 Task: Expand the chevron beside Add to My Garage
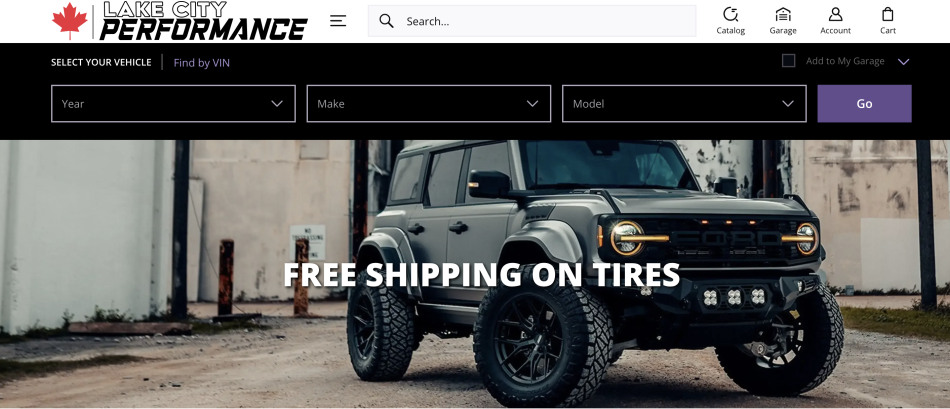(x=903, y=61)
